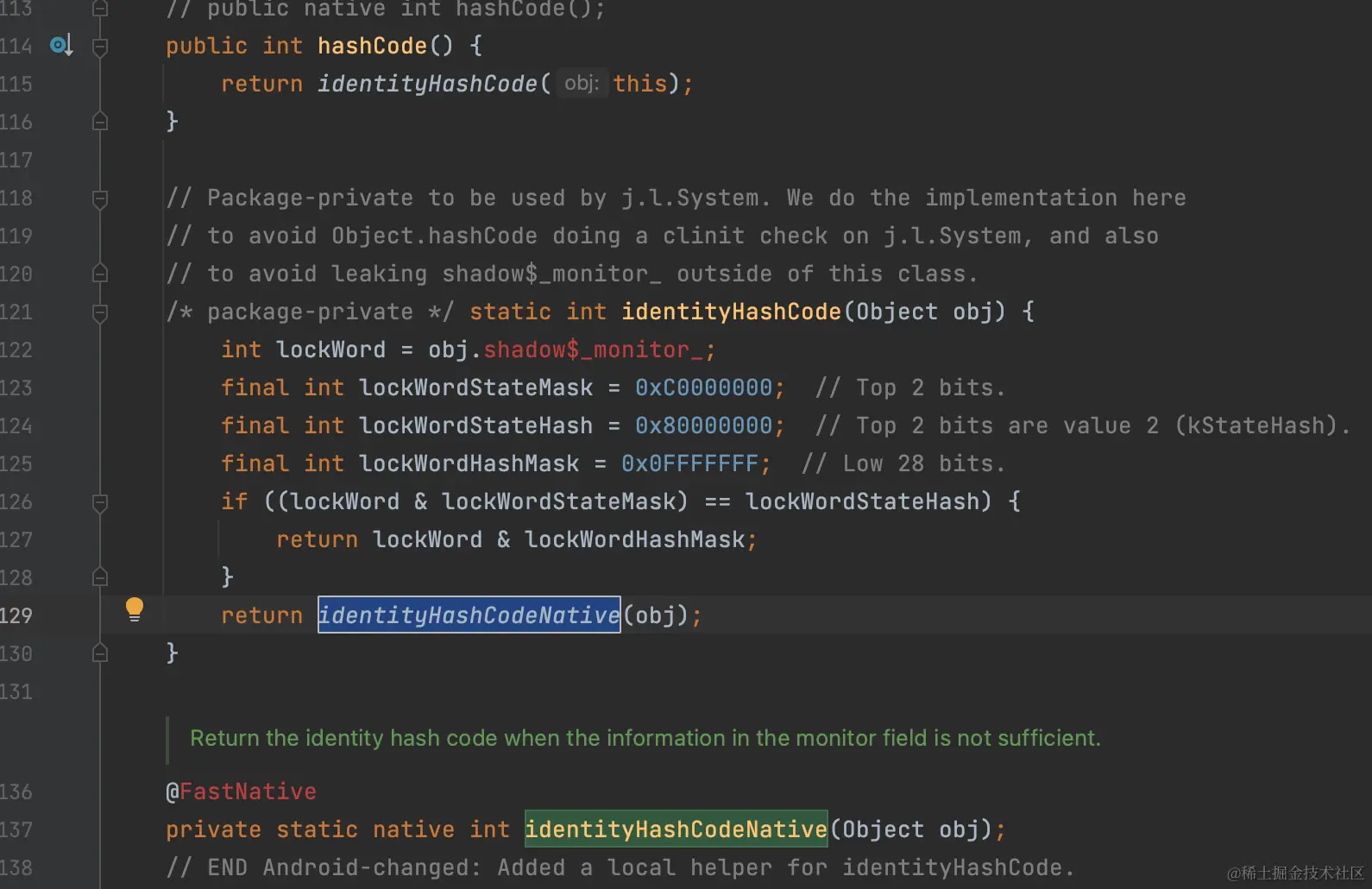Click the lockWordStateHash variable declaration on line 124
The height and width of the screenshot is (889, 1372).
[476, 426]
